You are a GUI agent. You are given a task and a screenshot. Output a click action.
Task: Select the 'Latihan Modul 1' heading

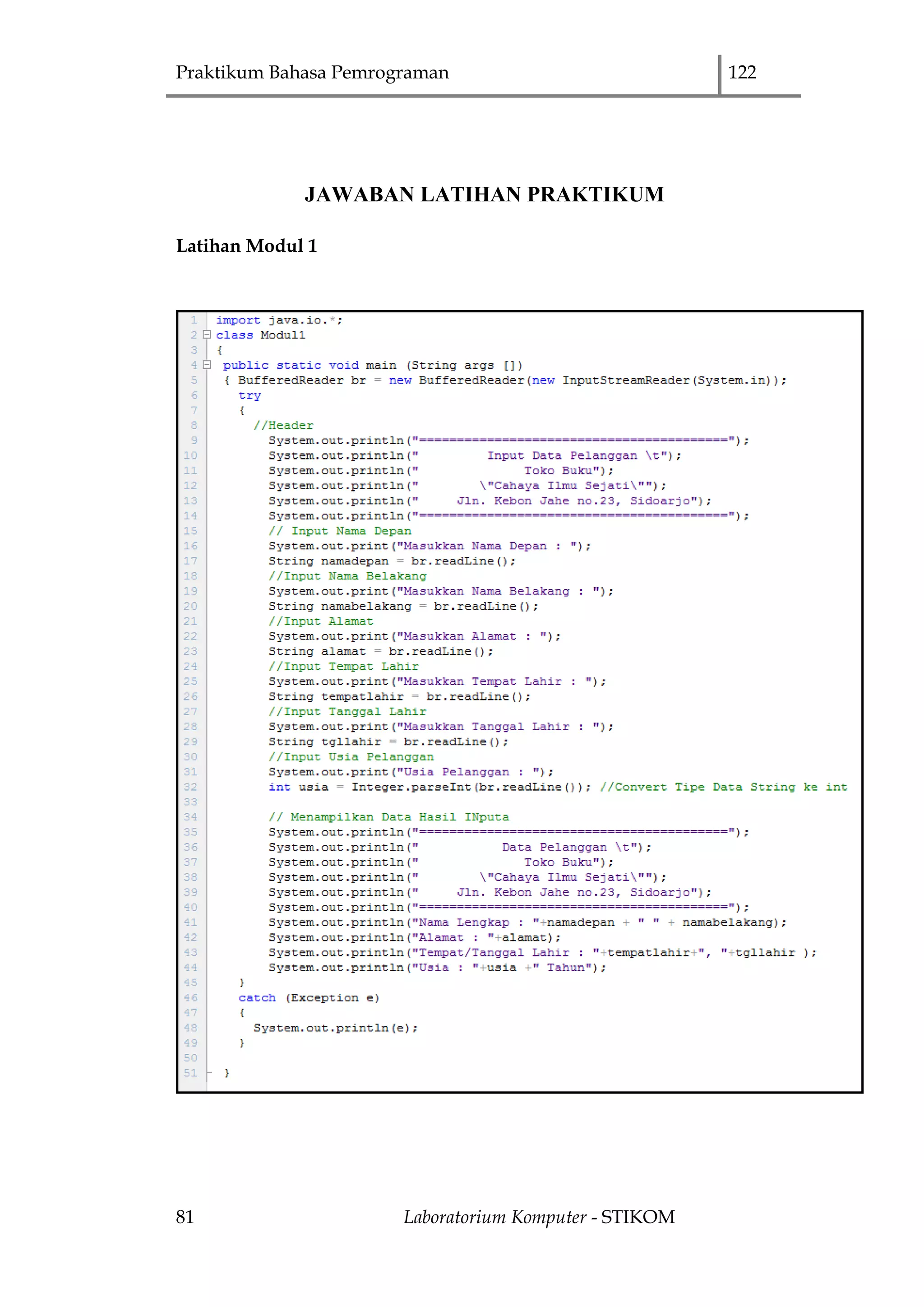coord(246,246)
